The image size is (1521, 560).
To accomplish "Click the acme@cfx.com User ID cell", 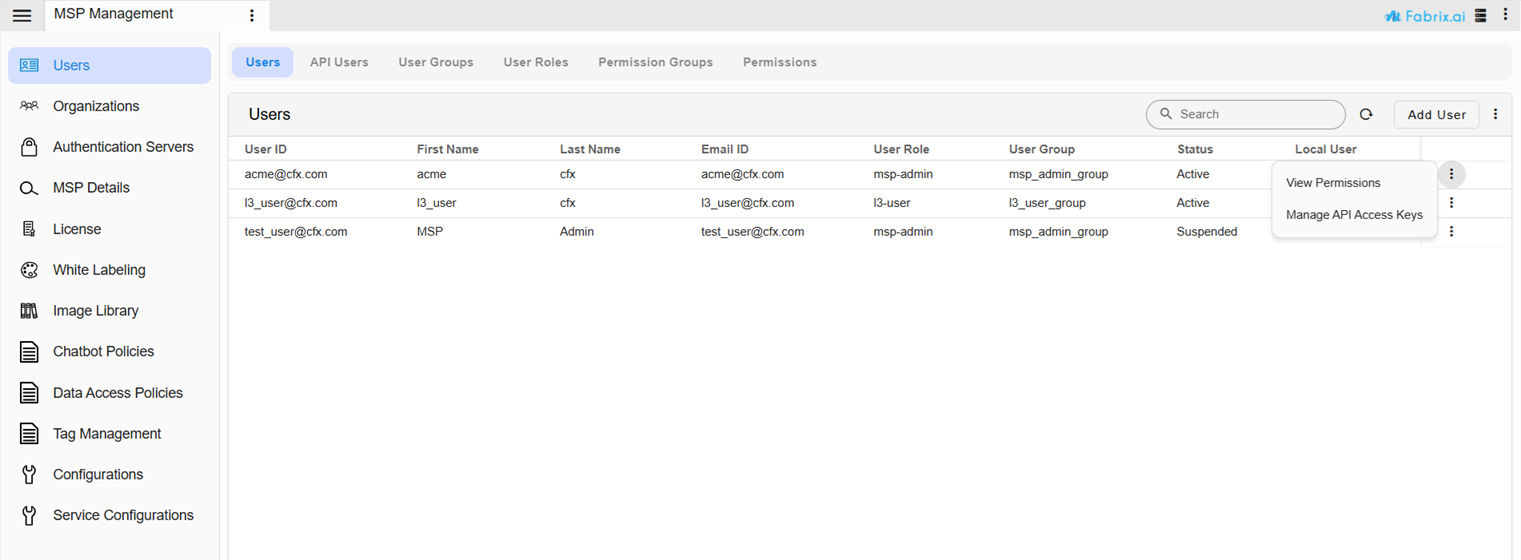I will tap(286, 174).
